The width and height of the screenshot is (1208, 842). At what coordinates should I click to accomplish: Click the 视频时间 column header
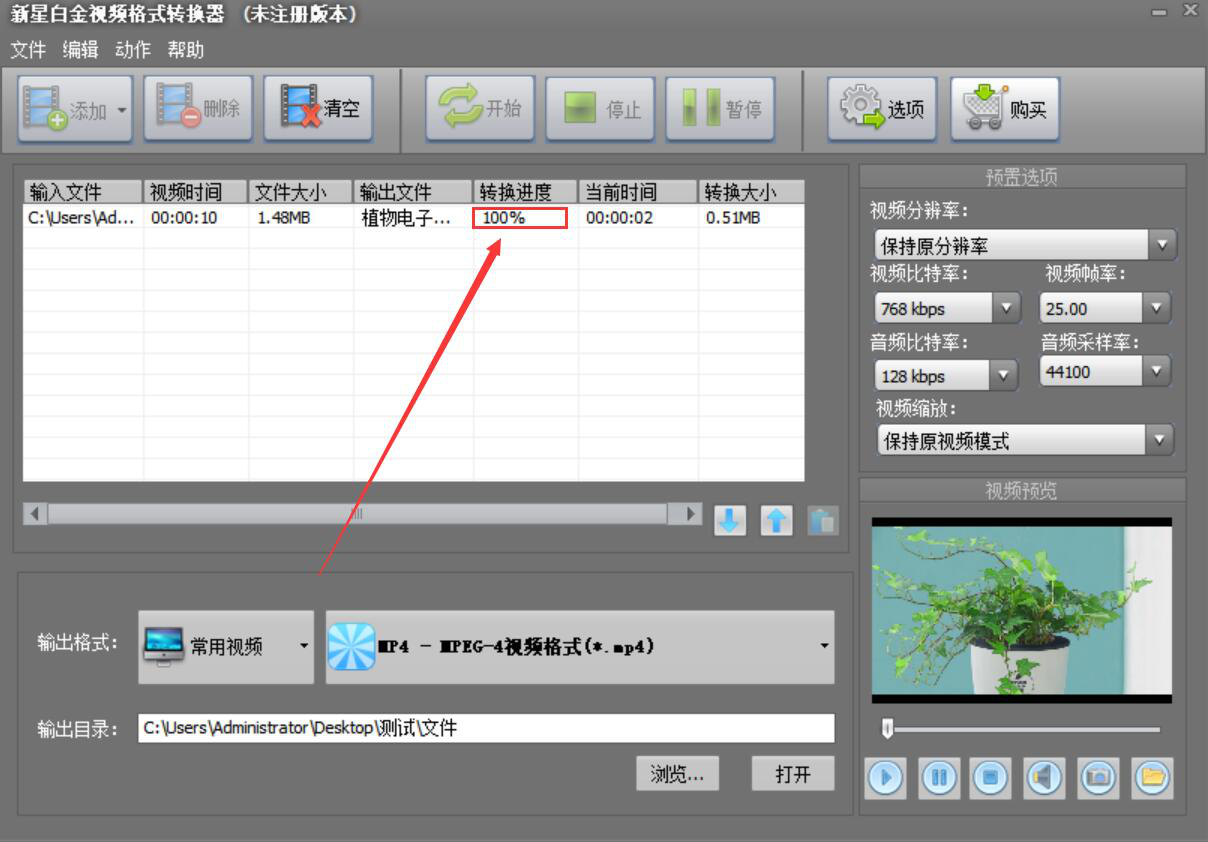point(196,192)
